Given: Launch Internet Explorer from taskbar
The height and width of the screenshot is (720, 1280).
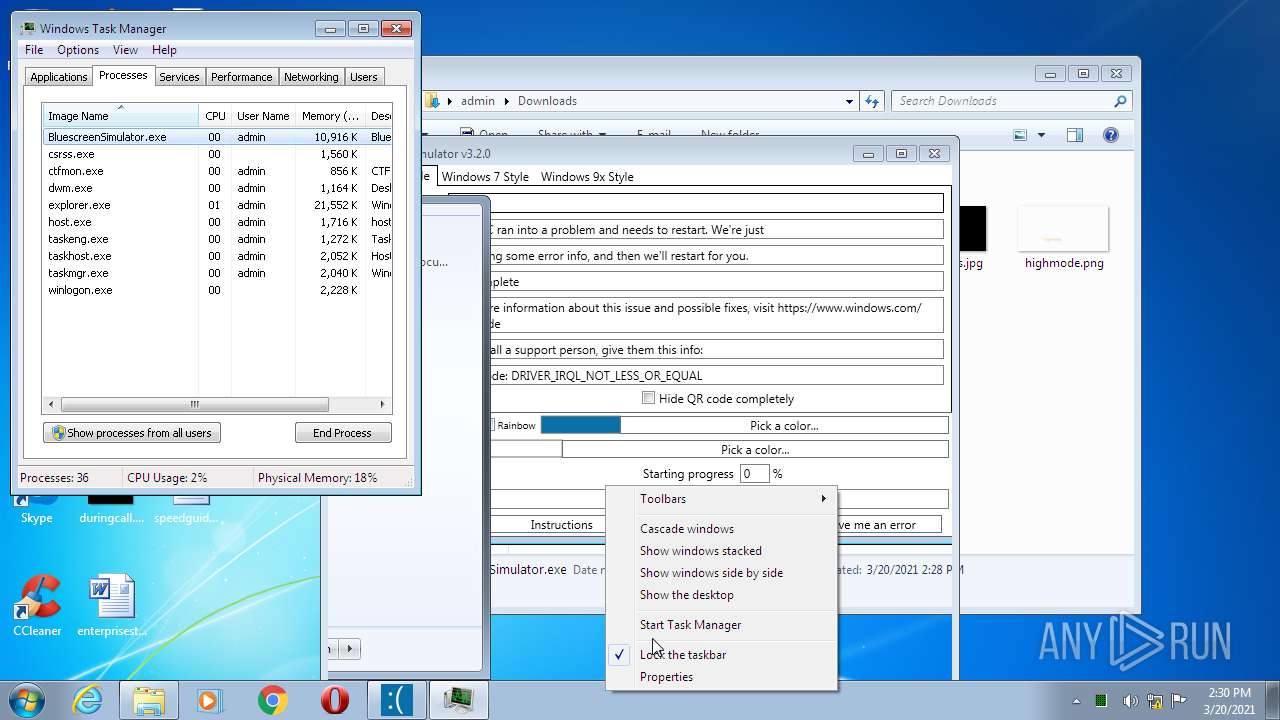Looking at the screenshot, I should click(88, 700).
